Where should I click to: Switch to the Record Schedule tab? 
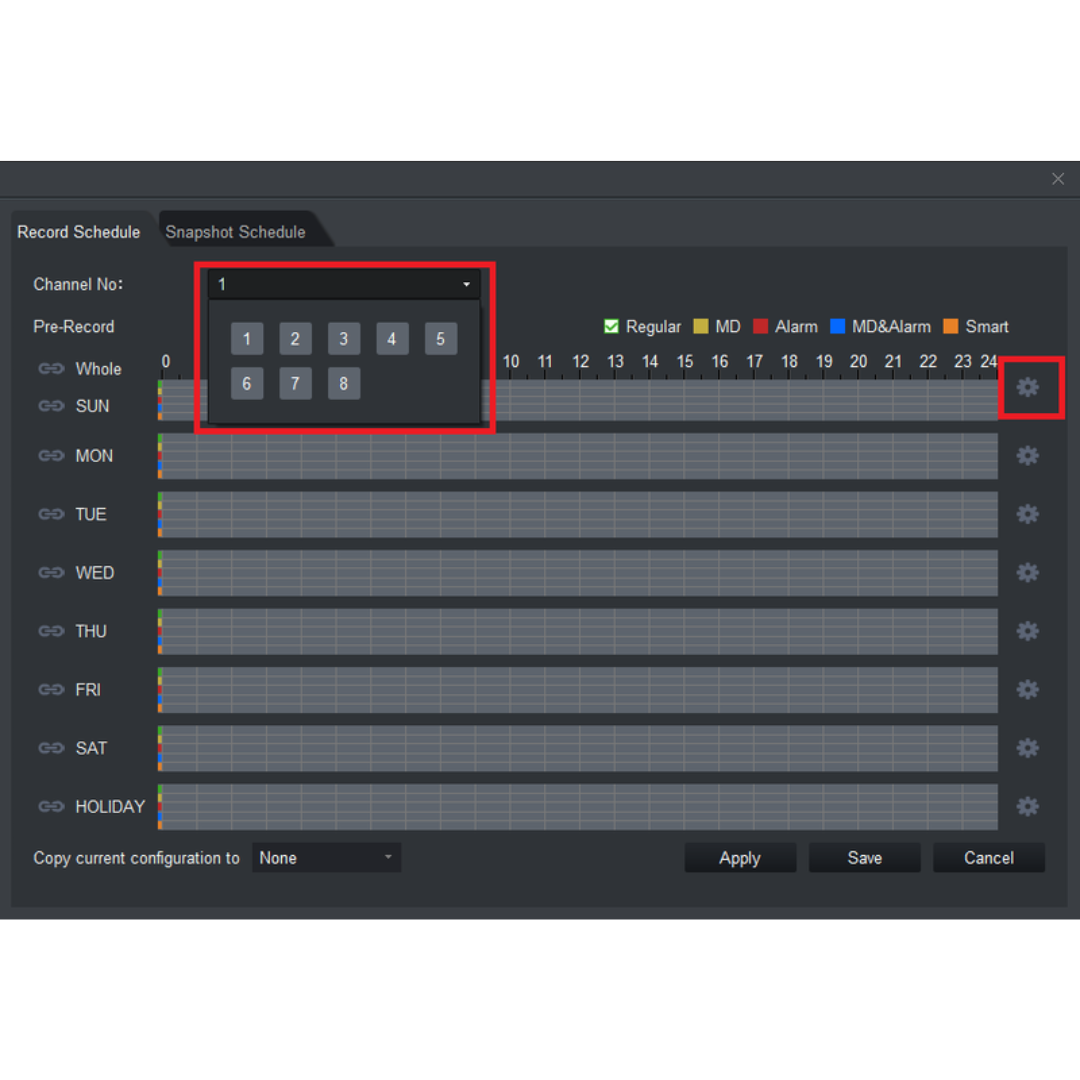click(x=79, y=232)
